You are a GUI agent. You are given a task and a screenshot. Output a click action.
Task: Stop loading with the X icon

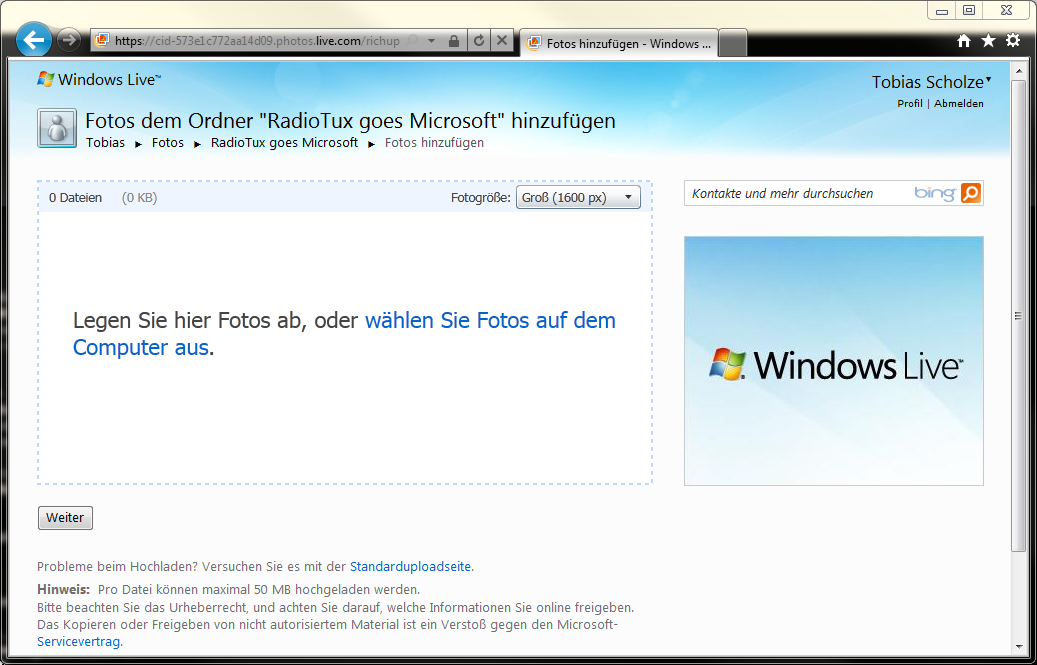pyautogui.click(x=502, y=40)
